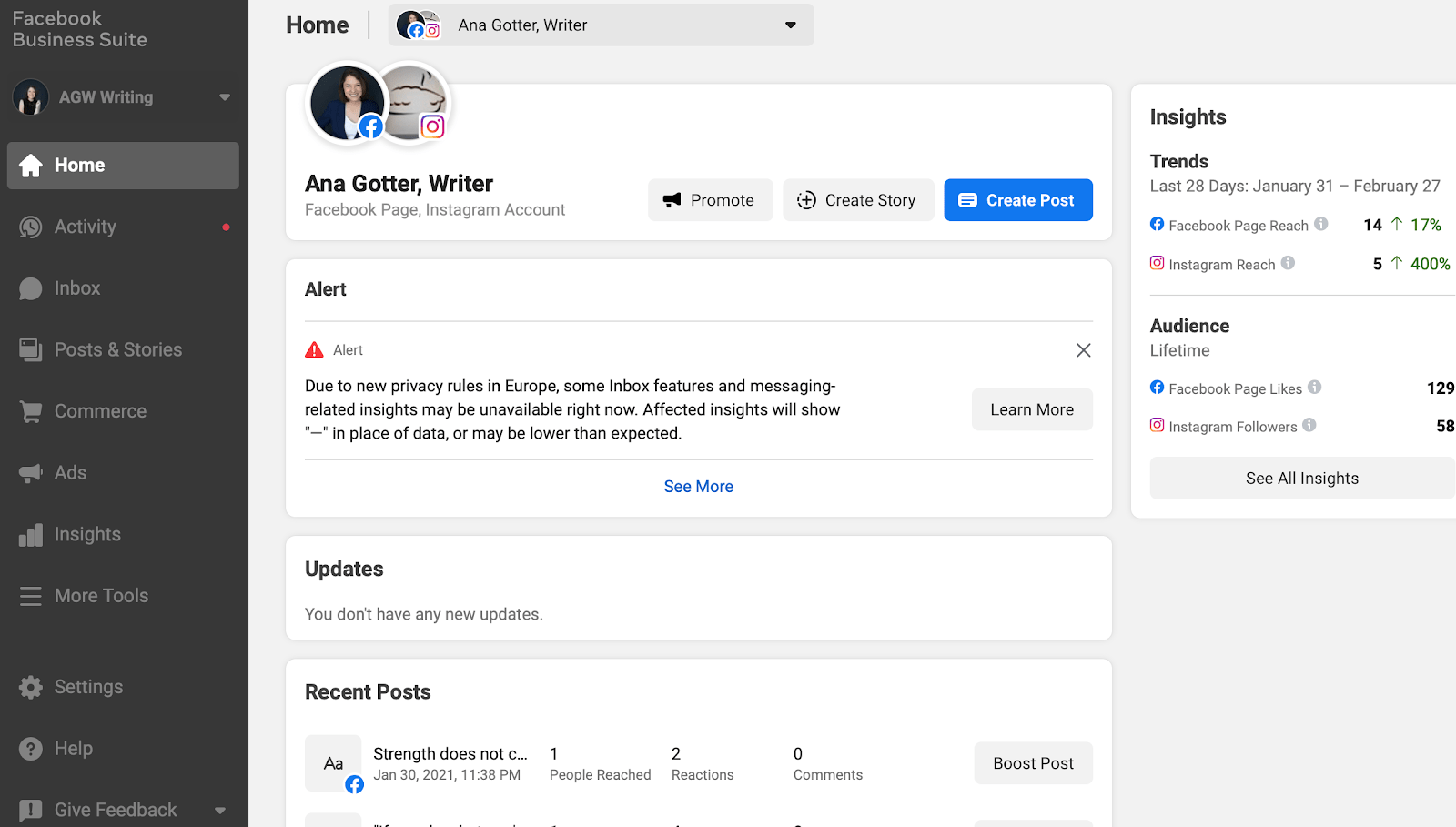Select the Insights bar-chart icon

coord(30,534)
